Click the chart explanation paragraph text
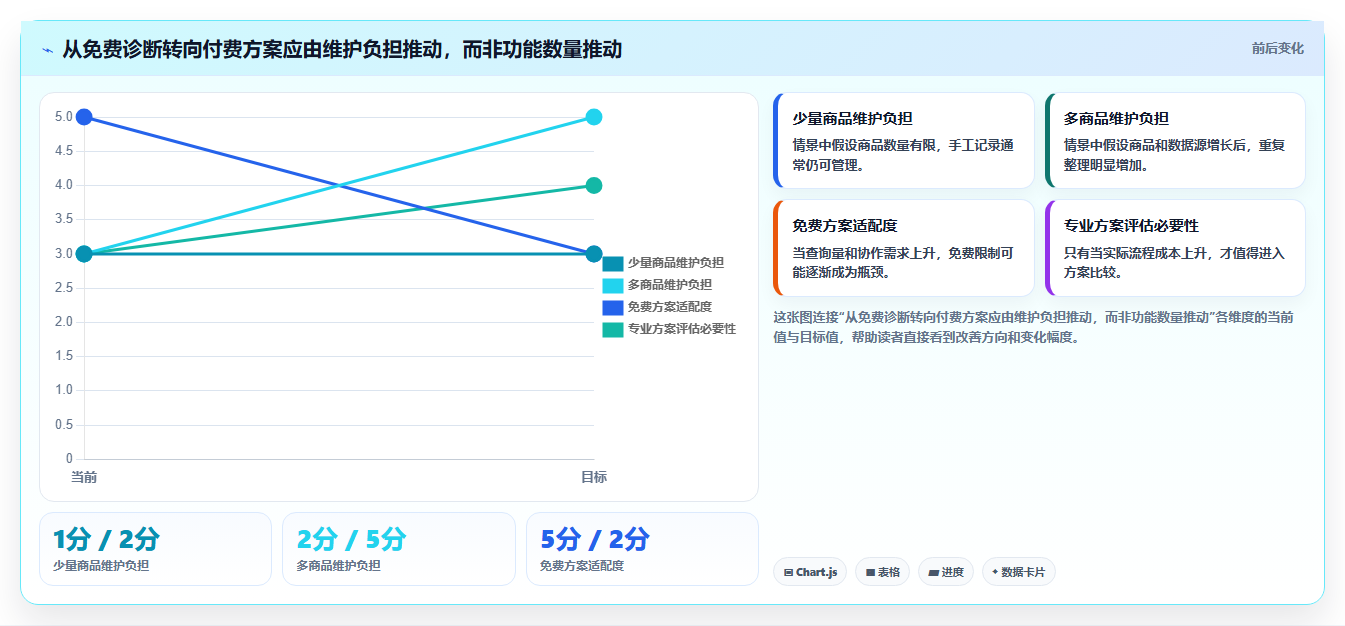Screen dimensions: 1345x626 click(x=1034, y=327)
